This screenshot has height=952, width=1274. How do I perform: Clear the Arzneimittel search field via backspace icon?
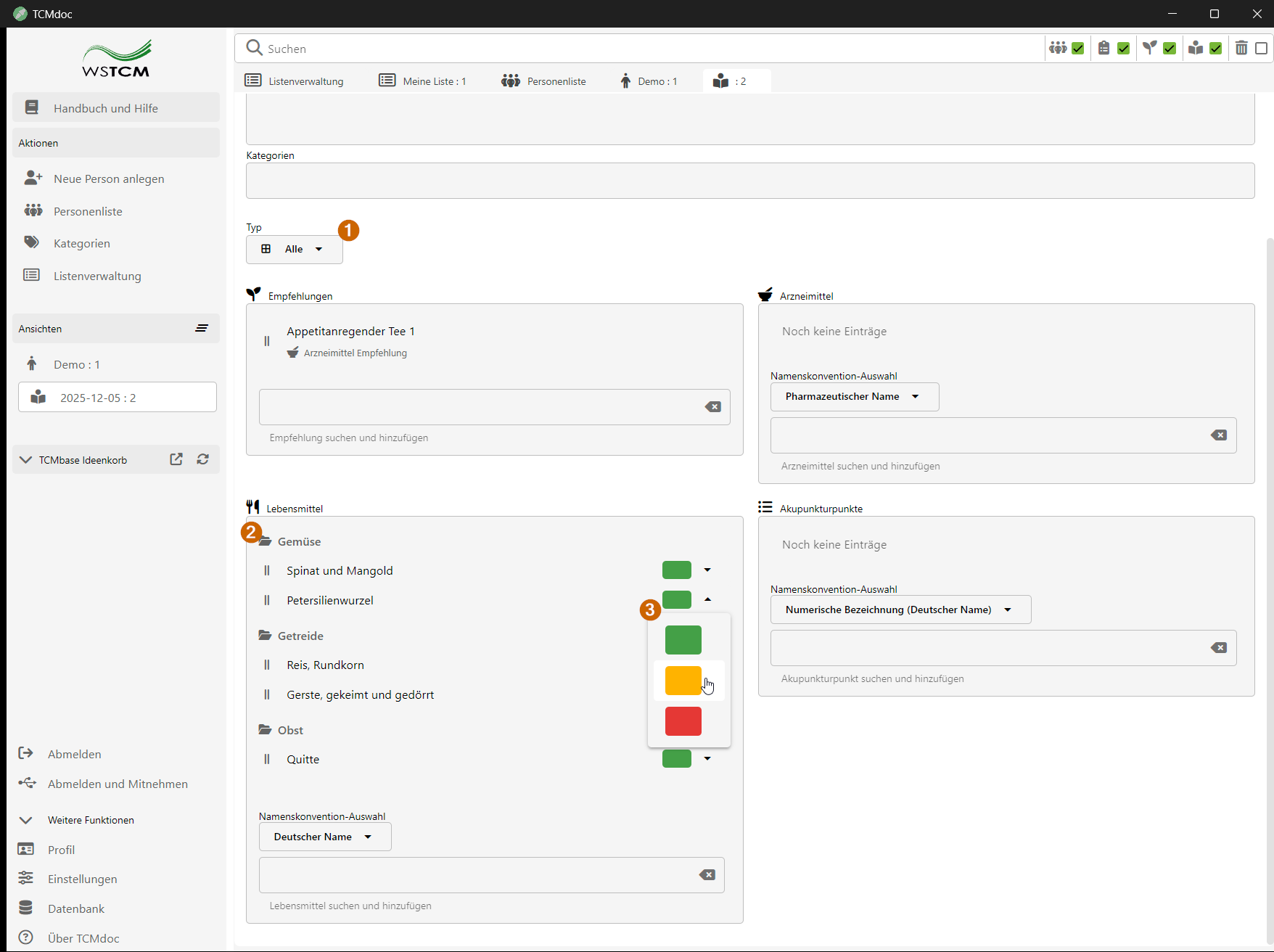click(x=1219, y=435)
